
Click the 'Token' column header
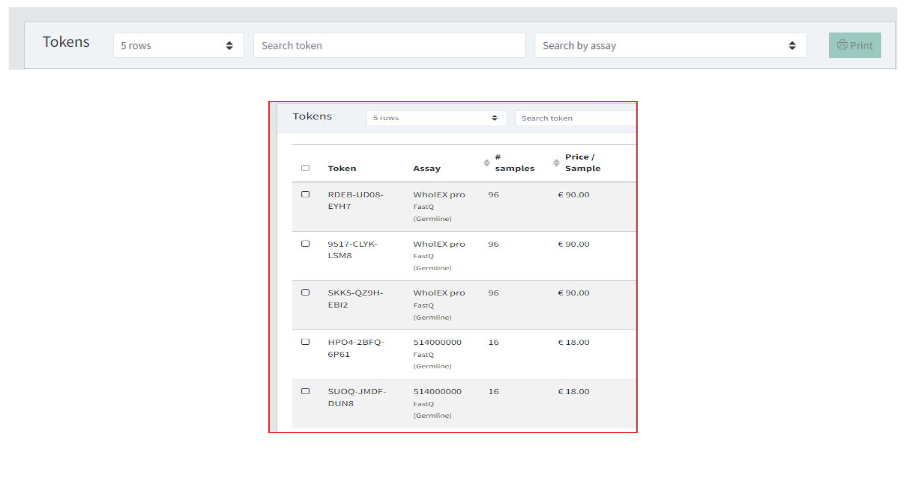[x=342, y=168]
